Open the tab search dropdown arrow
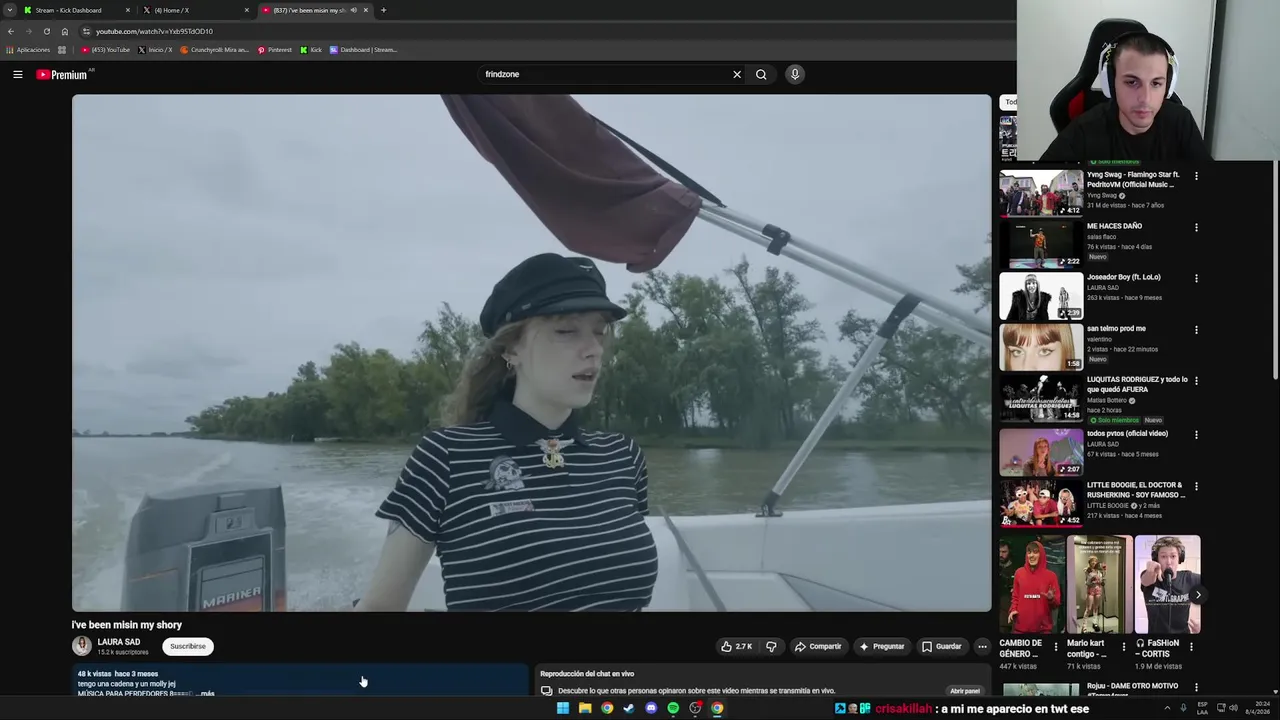 click(x=10, y=10)
